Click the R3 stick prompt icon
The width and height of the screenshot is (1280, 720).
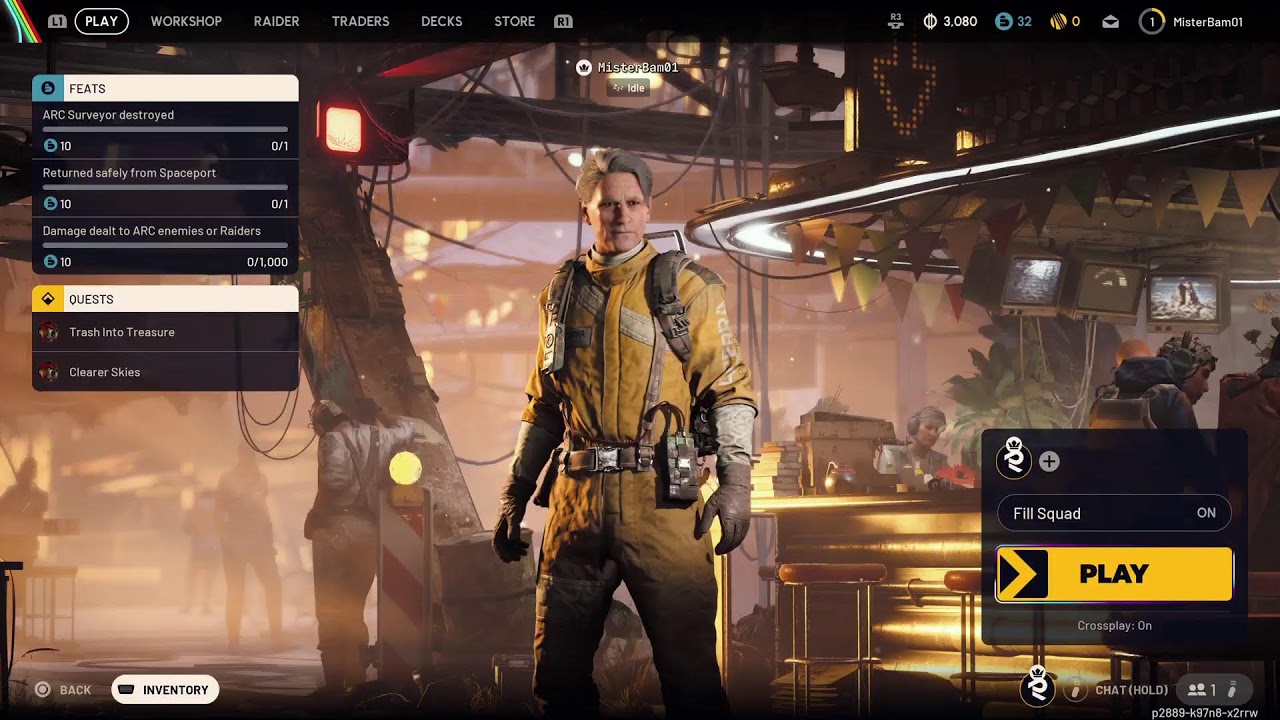pos(896,21)
